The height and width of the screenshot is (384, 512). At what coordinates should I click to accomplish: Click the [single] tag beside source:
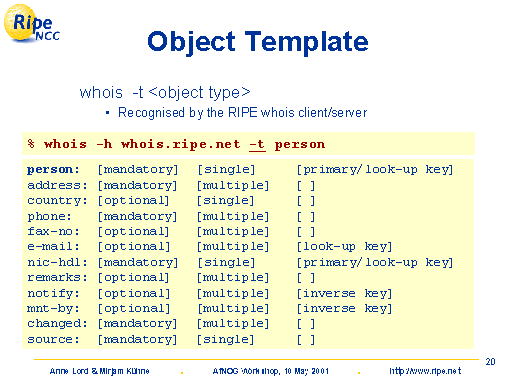pyautogui.click(x=225, y=340)
